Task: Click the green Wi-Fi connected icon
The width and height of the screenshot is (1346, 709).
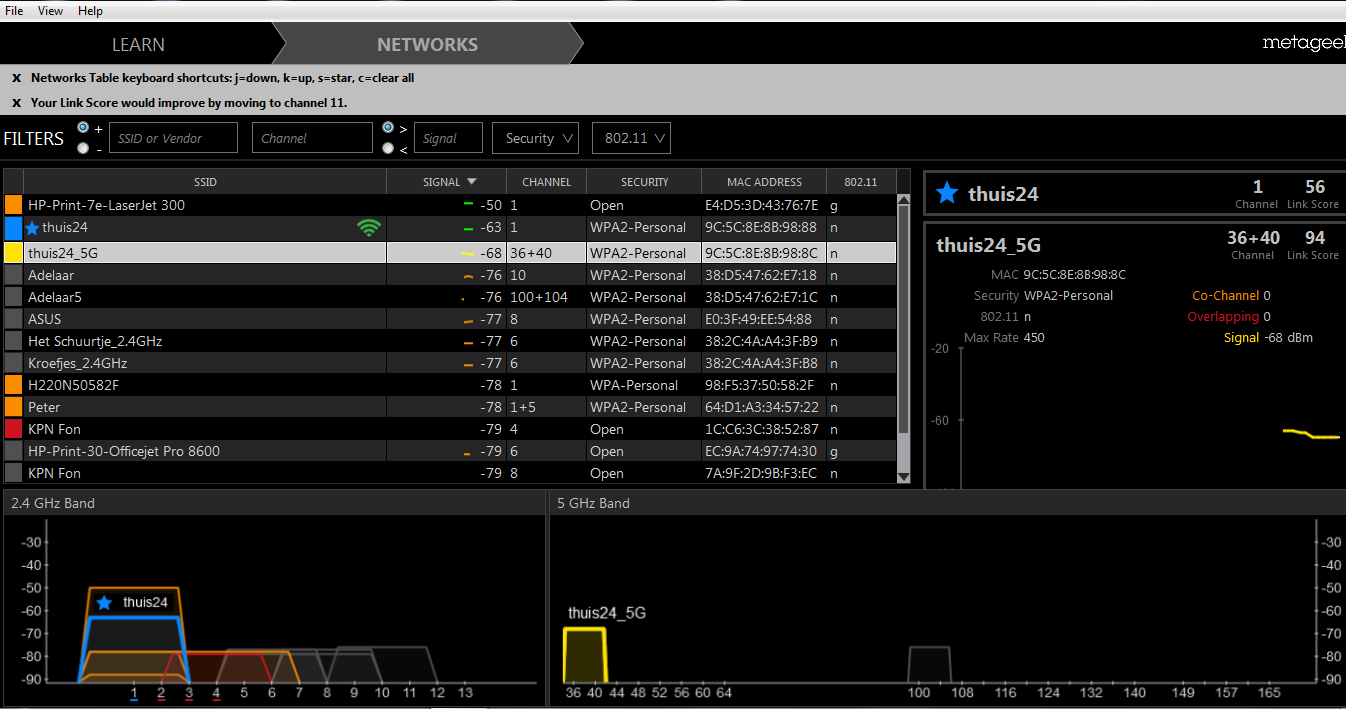Action: click(369, 228)
